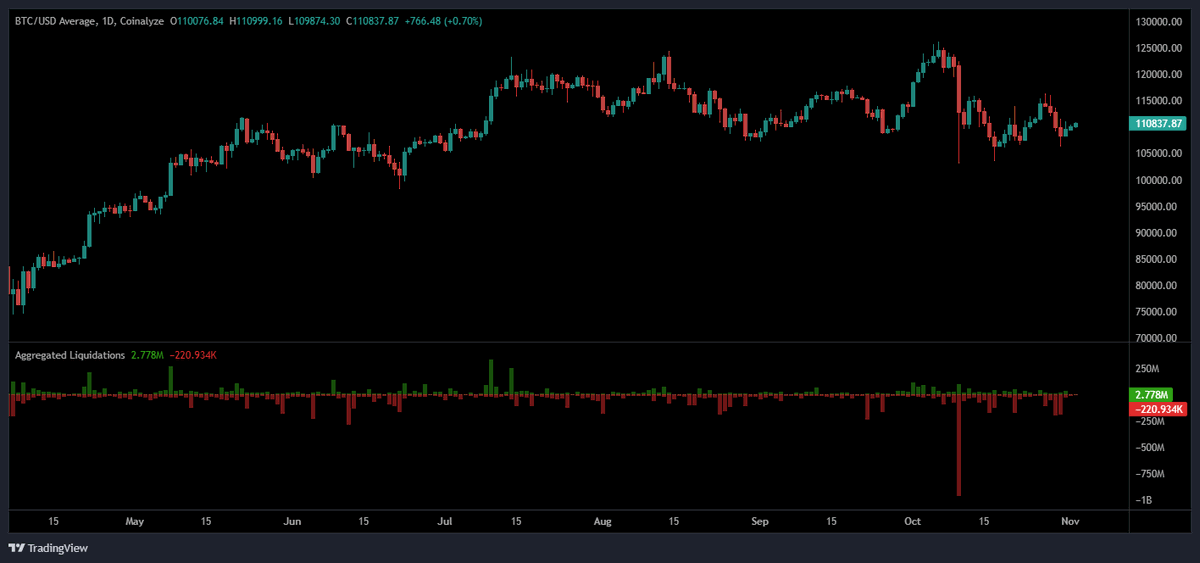Click the 250M liquidations axis label
The width and height of the screenshot is (1200, 563).
1145,368
